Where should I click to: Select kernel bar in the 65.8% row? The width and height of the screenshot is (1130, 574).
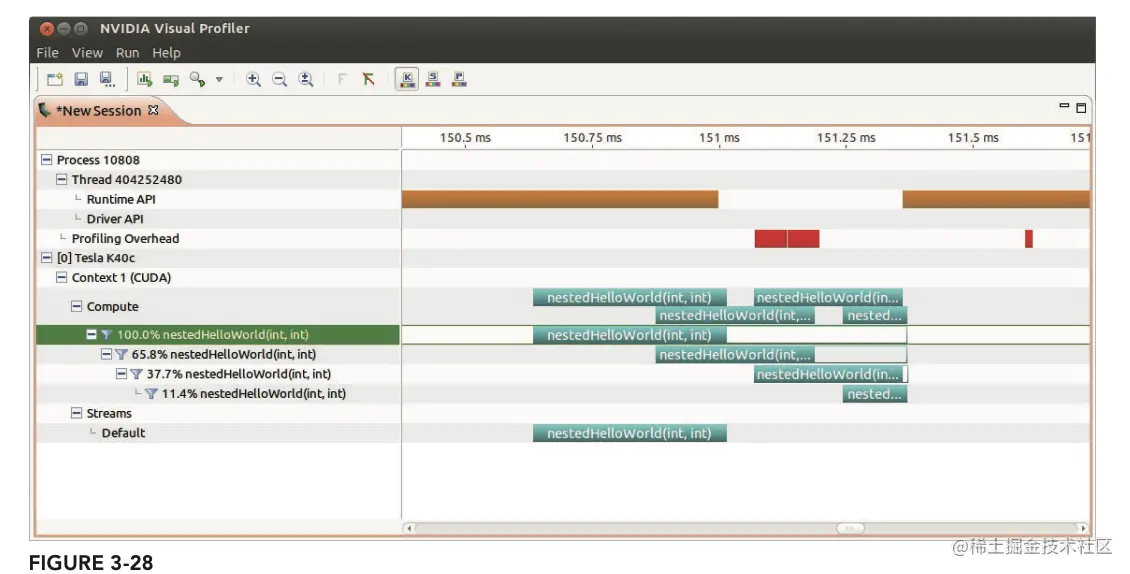(x=735, y=354)
